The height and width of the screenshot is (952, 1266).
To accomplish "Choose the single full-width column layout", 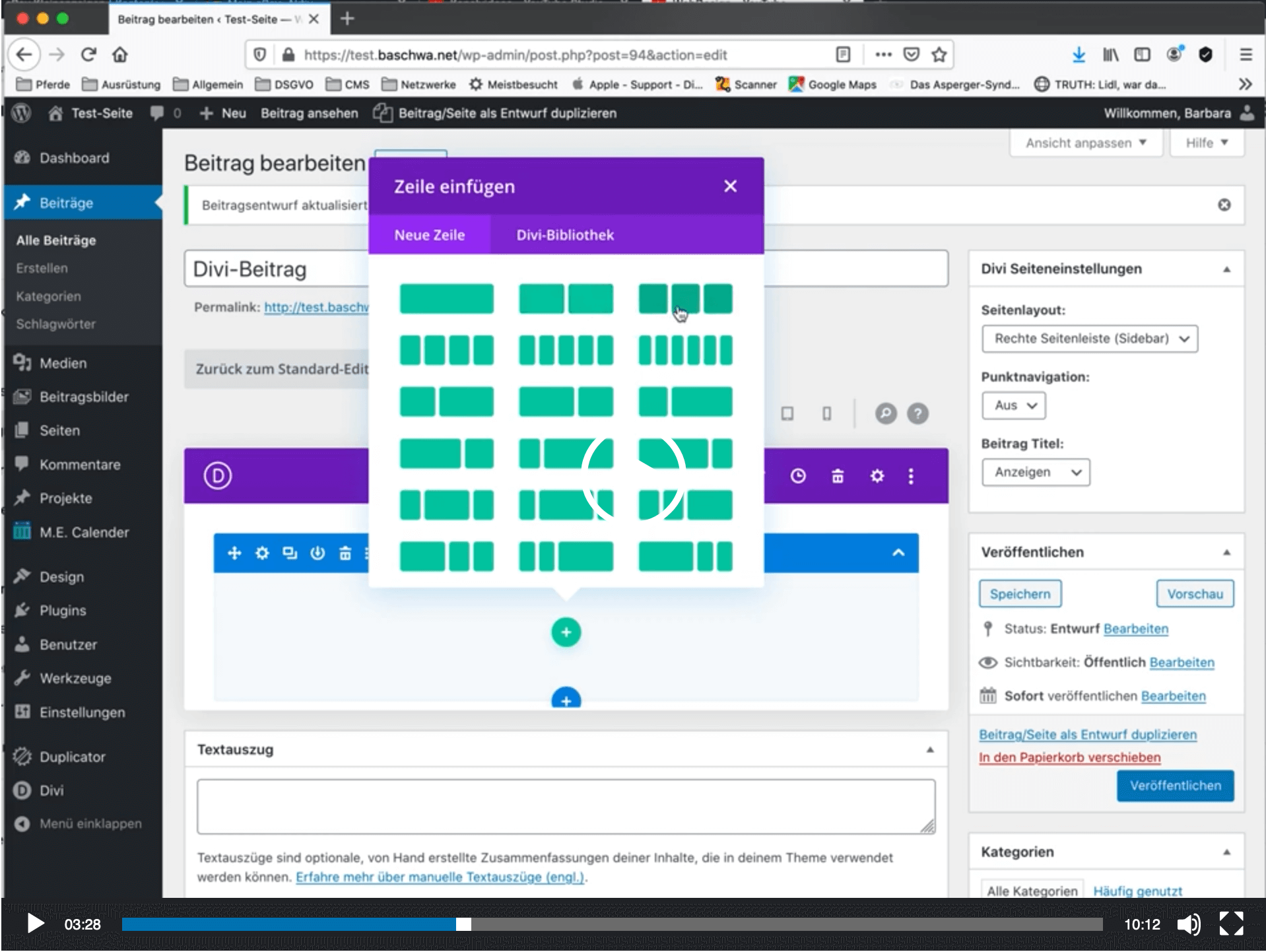I will coord(446,299).
